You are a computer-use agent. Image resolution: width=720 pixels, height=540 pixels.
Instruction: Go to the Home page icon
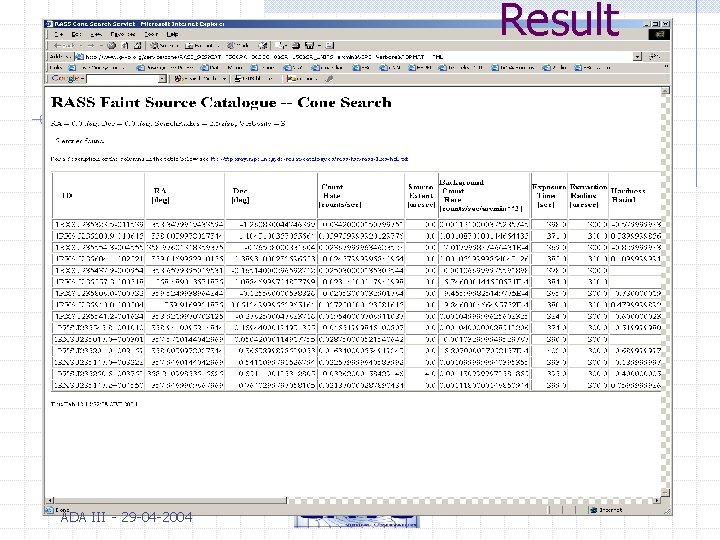click(x=137, y=45)
